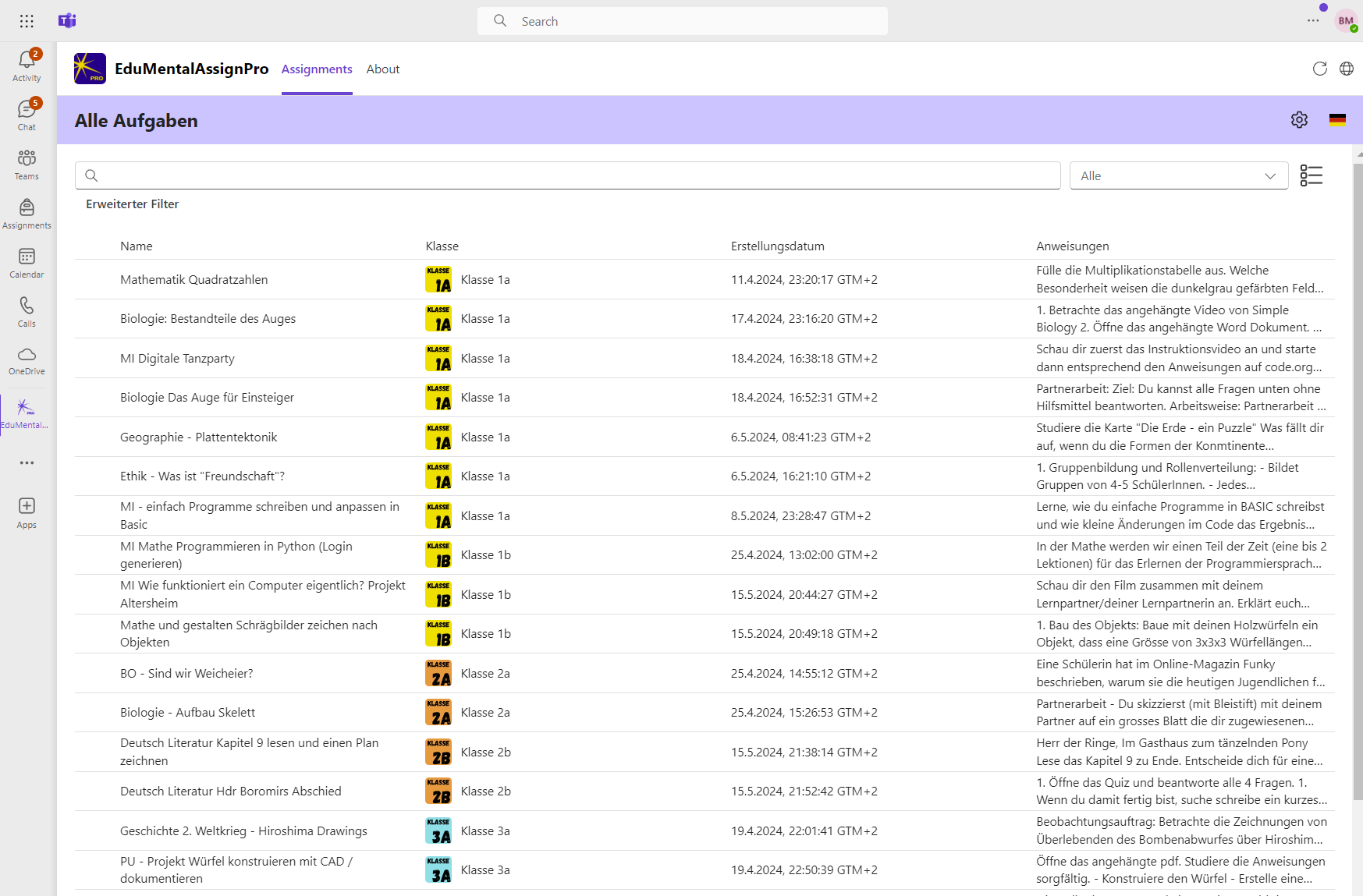Click the 1B class badge for MI Mathe Programmieren
This screenshot has height=896, width=1363.
click(438, 554)
